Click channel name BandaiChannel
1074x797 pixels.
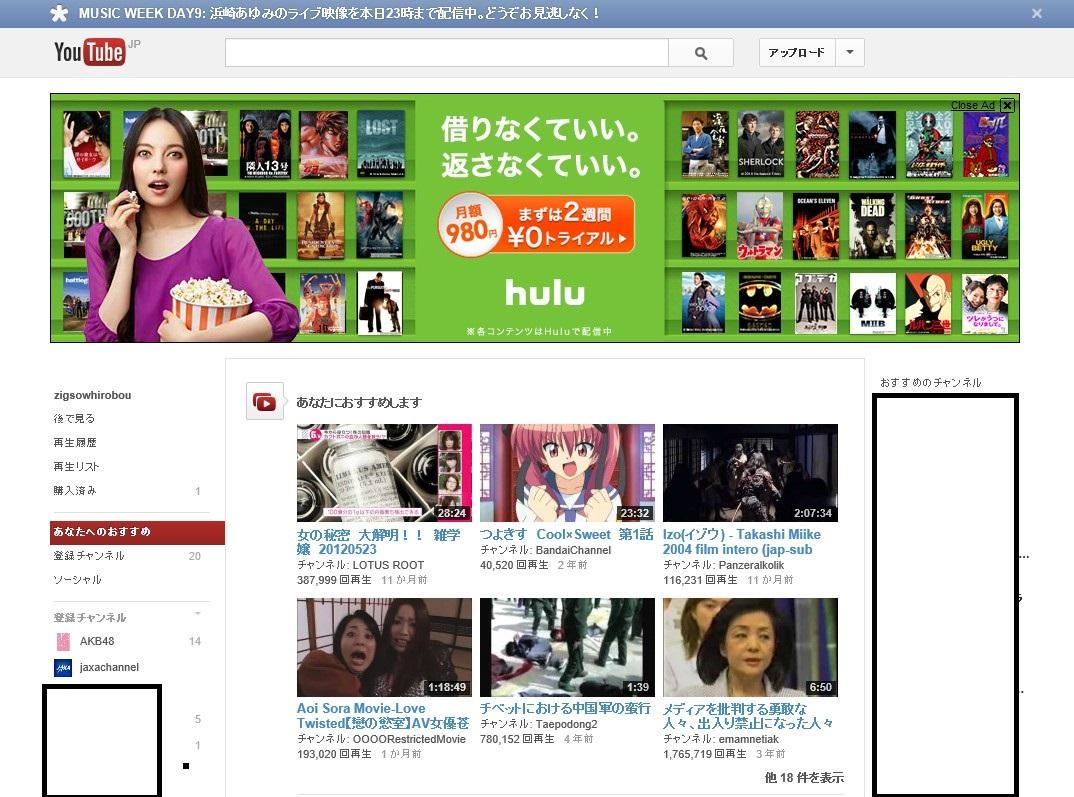click(573, 550)
